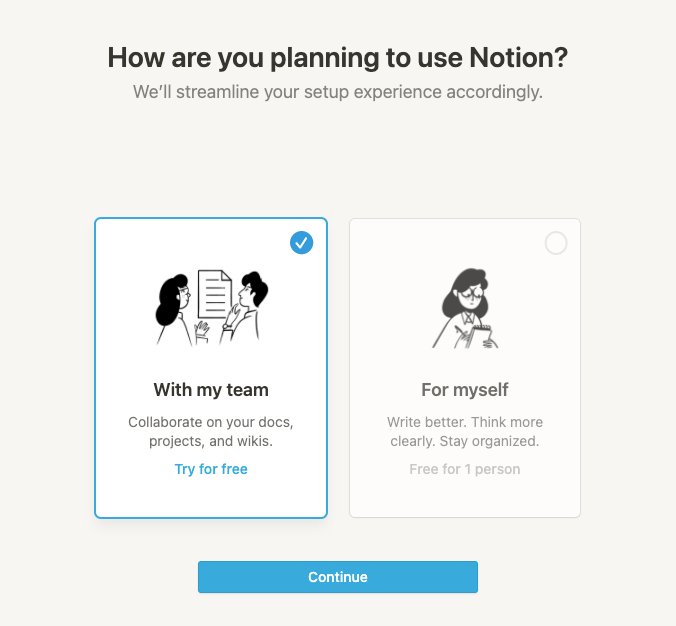Viewport: 676px width, 626px height.
Task: Choose the For myself card
Action: click(465, 368)
